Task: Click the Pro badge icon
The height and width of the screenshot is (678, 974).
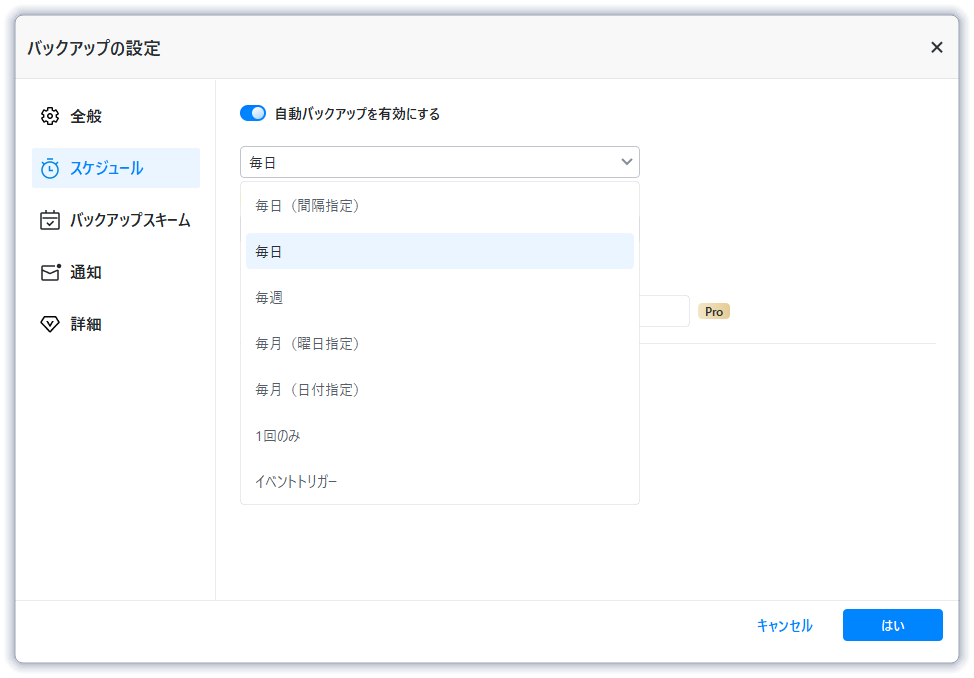Action: pyautogui.click(x=714, y=311)
